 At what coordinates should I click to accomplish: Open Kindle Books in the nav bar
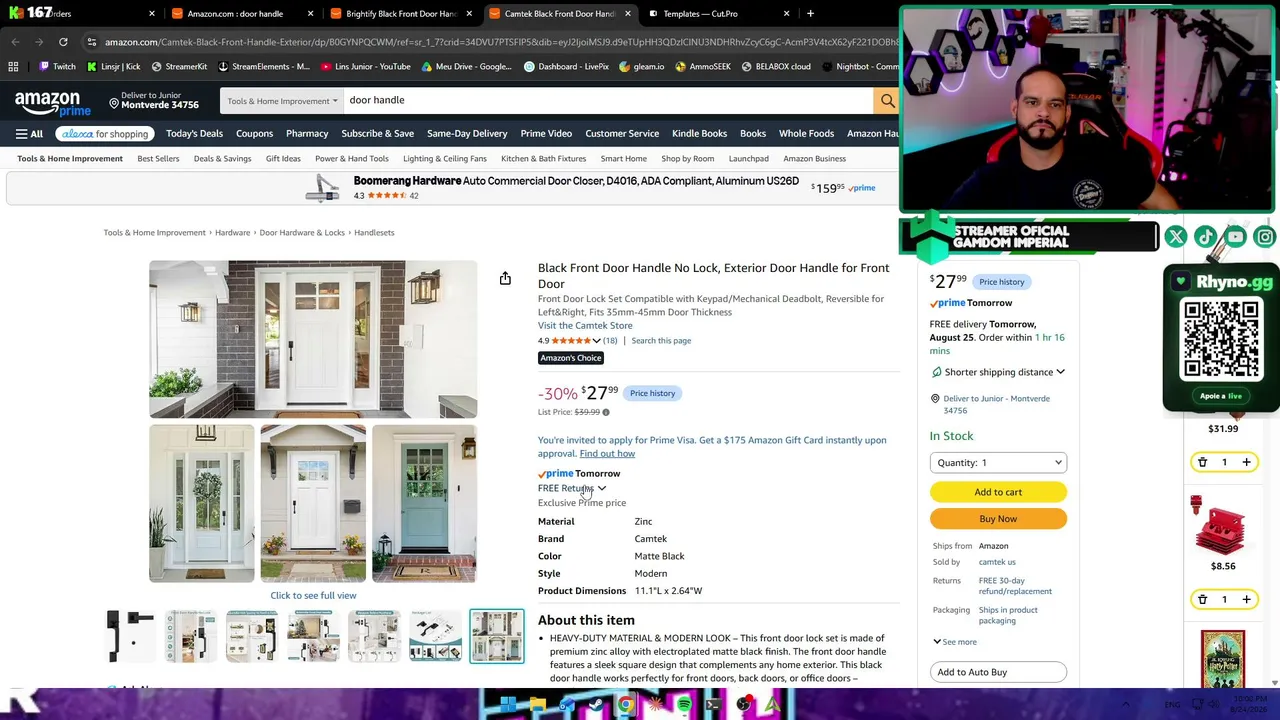[x=699, y=134]
